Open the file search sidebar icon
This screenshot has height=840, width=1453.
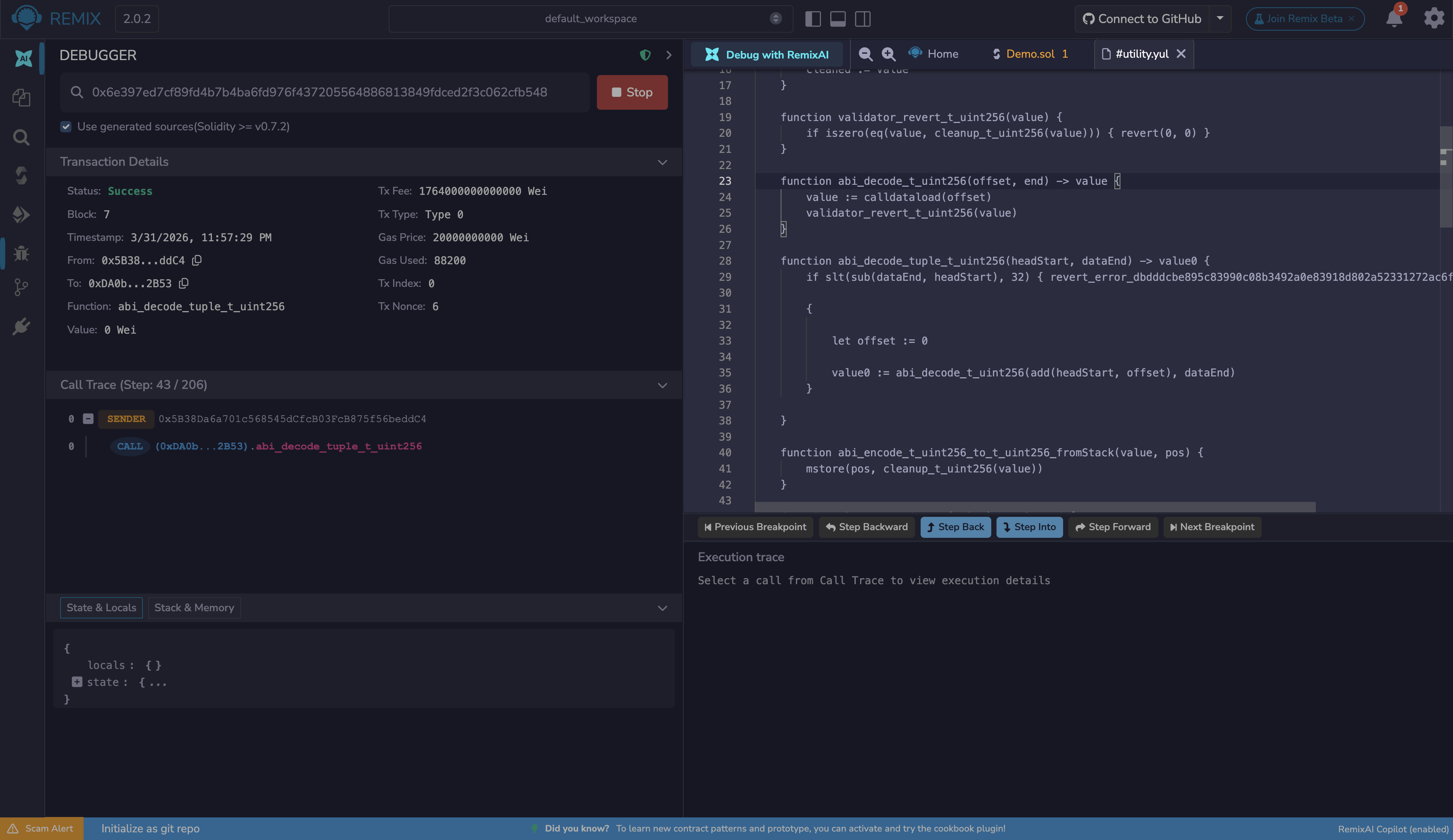click(21, 137)
